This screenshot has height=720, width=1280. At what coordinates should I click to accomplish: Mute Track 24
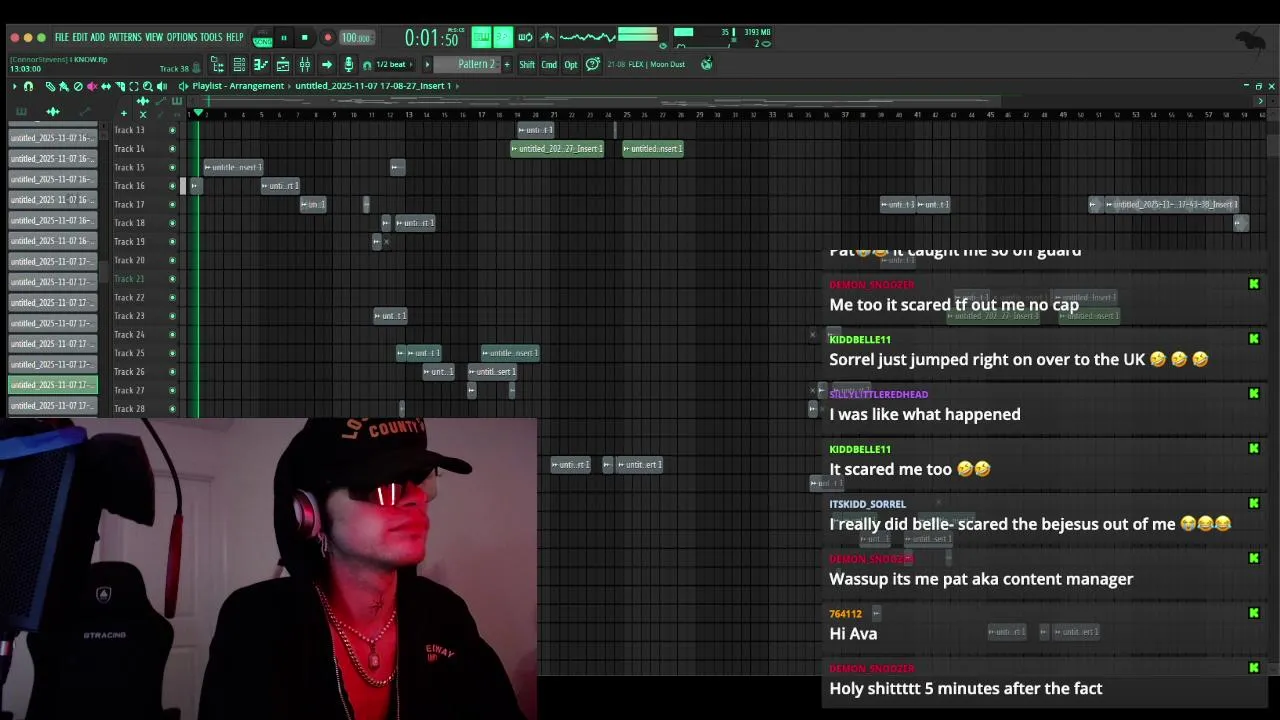point(172,334)
